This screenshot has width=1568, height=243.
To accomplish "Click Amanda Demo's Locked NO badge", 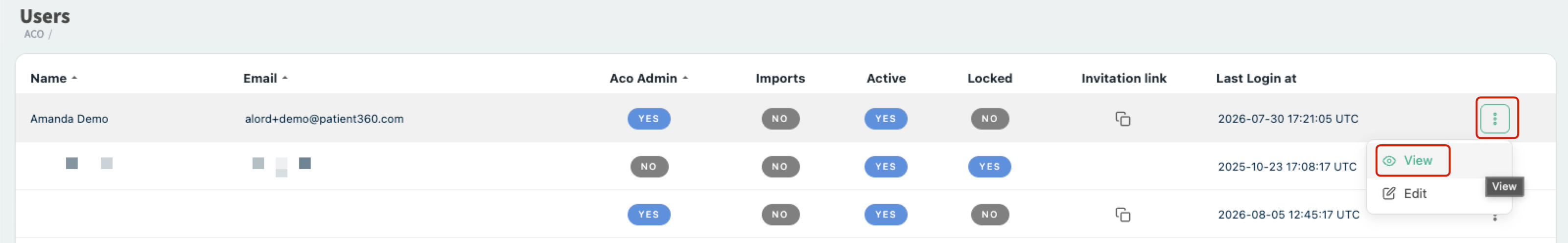I will click(x=989, y=118).
